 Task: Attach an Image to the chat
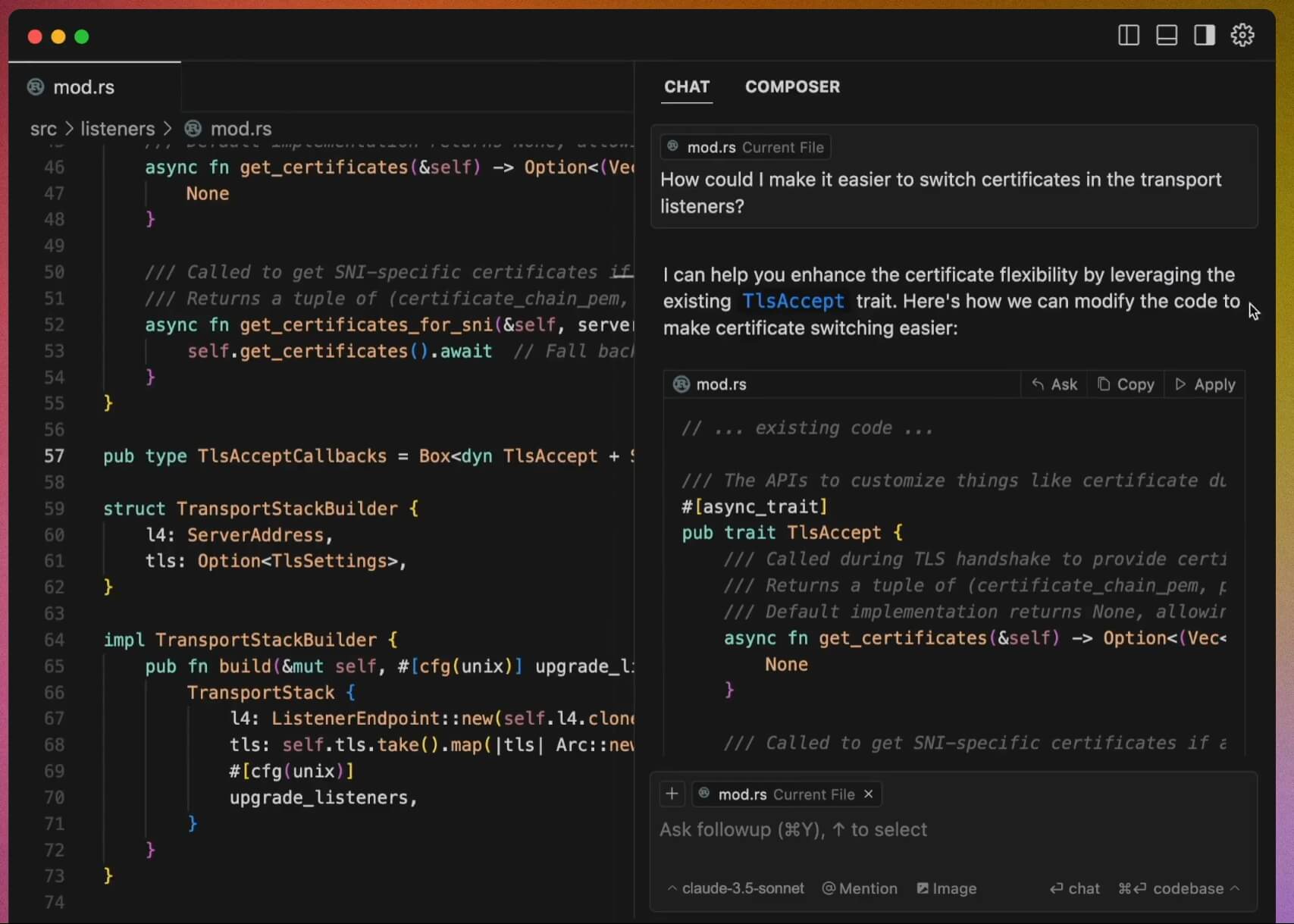tap(946, 888)
